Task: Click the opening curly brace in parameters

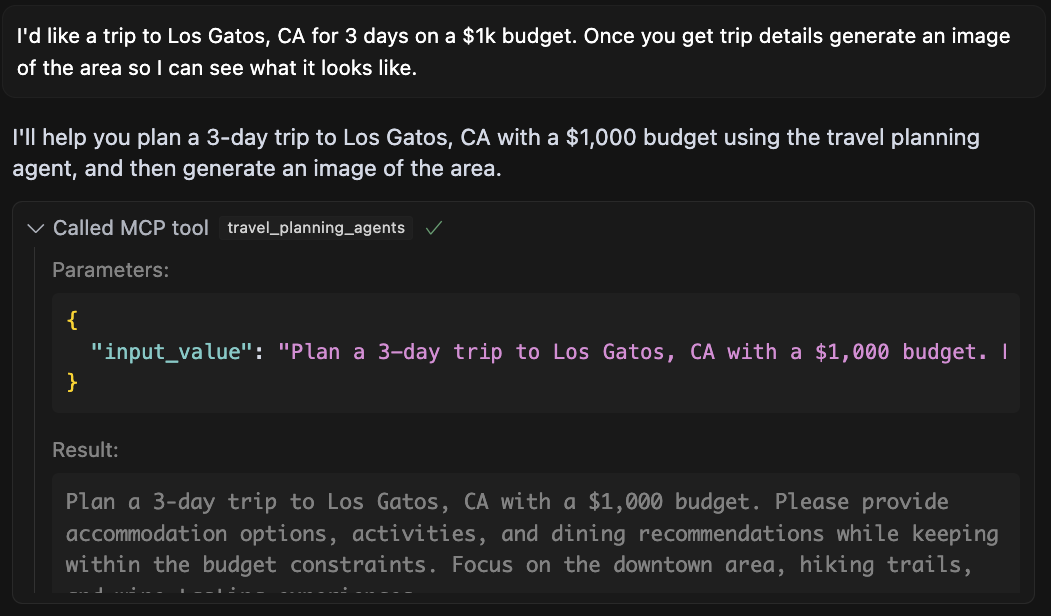Action: [x=71, y=322]
